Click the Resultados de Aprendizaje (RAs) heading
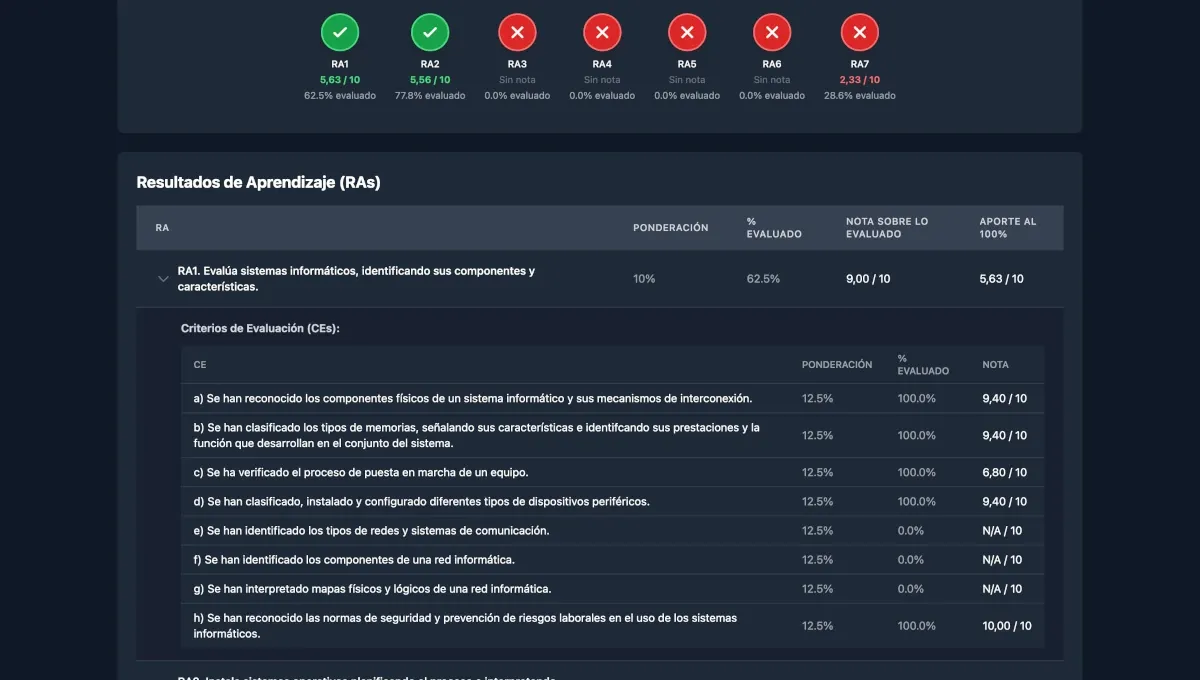The width and height of the screenshot is (1200, 680). coord(259,183)
